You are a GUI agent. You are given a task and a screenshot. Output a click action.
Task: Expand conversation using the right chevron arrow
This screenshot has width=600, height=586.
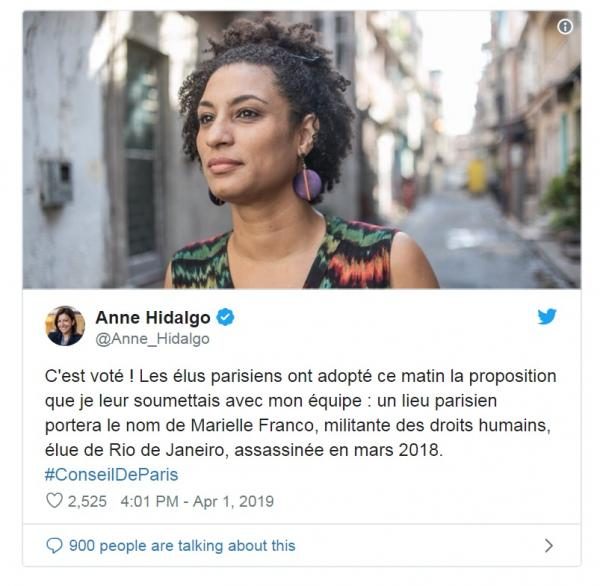pyautogui.click(x=548, y=545)
